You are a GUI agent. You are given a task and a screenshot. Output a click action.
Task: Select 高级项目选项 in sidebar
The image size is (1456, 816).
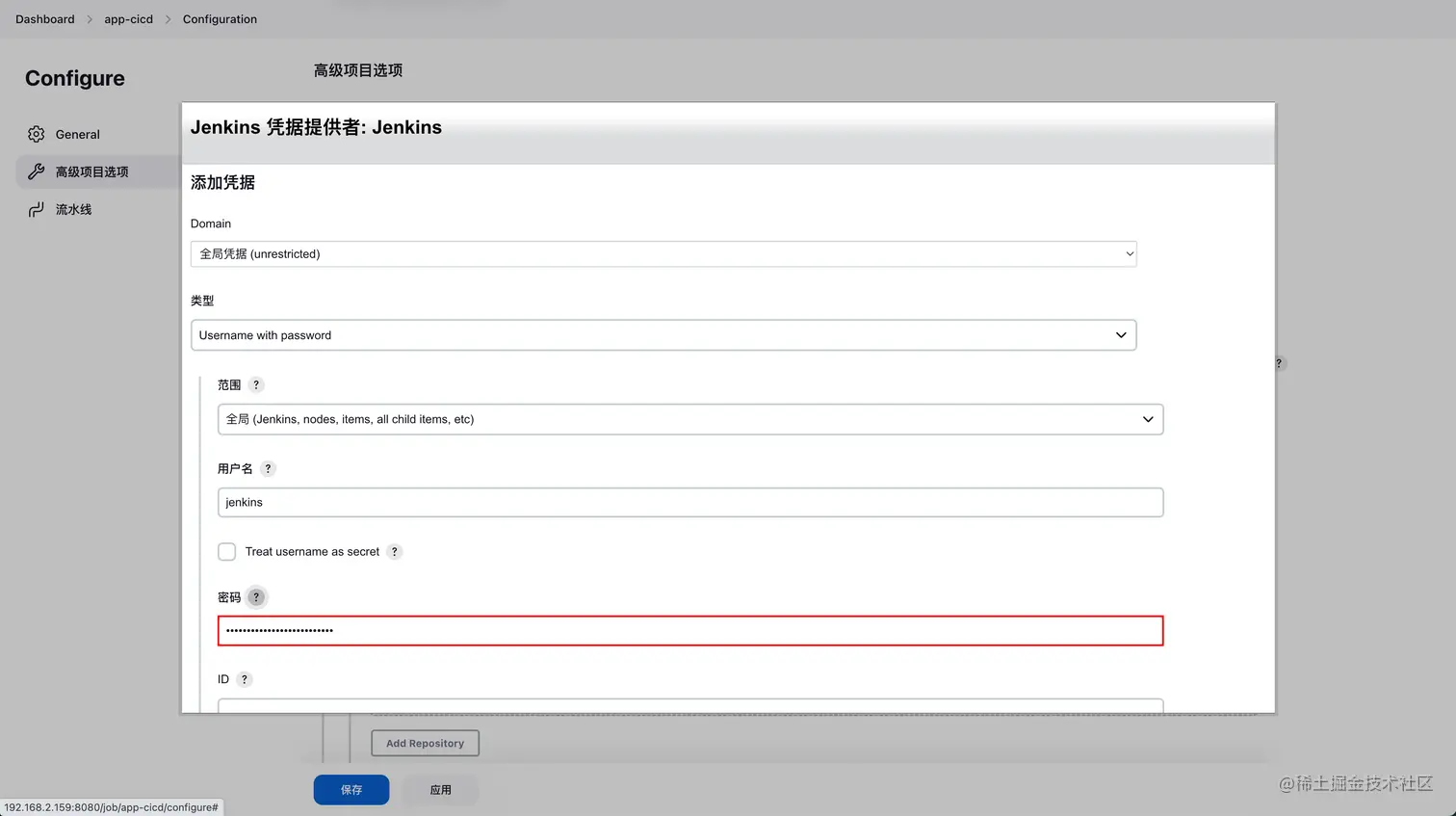[x=98, y=171]
